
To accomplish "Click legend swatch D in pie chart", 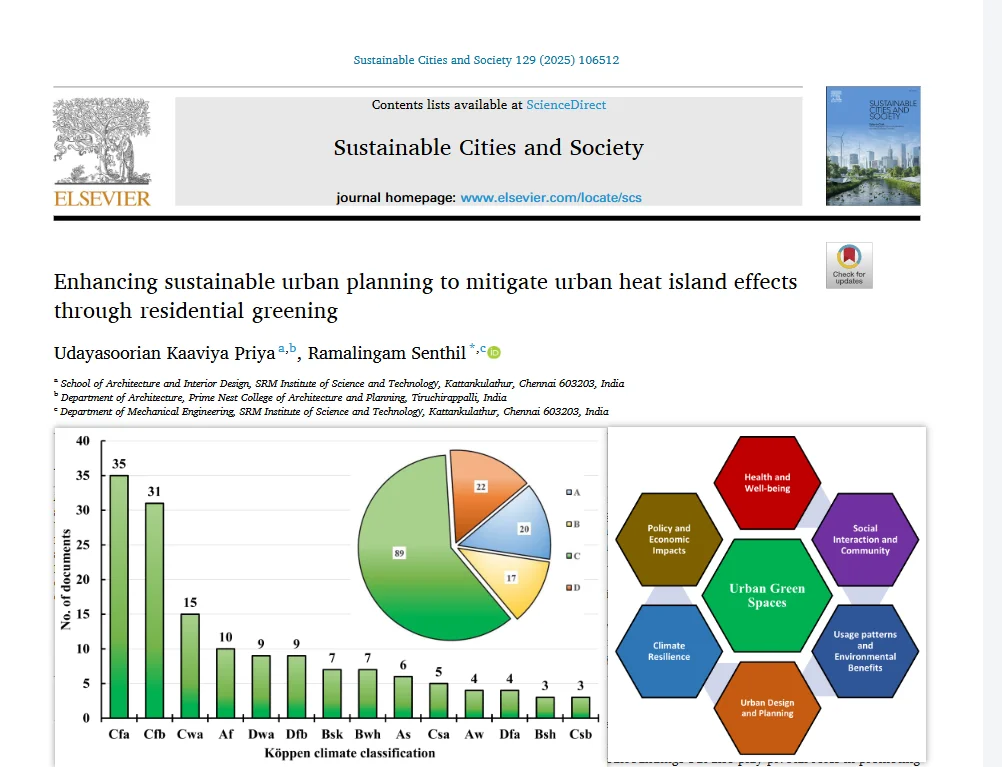I will [x=569, y=587].
